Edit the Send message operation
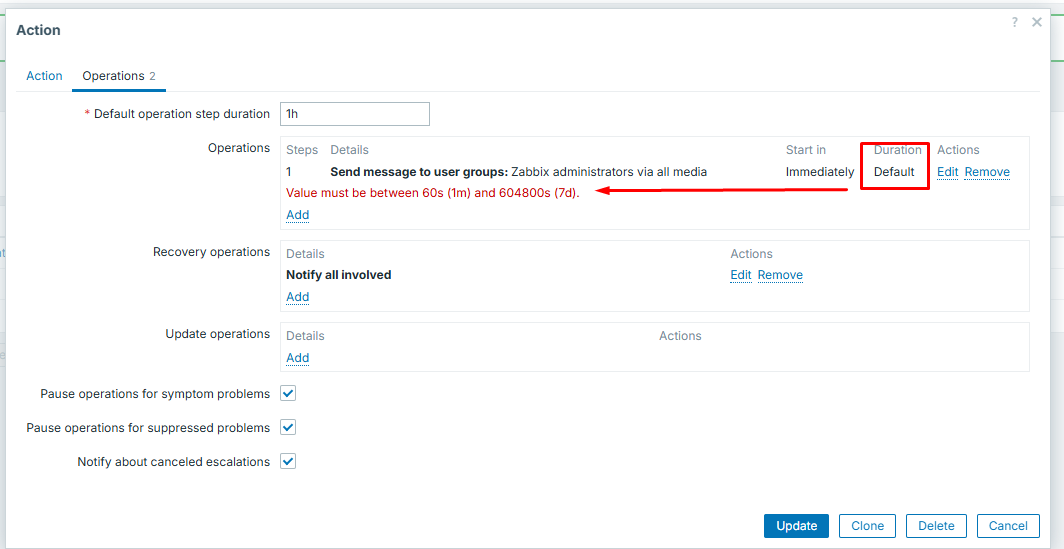 [947, 172]
